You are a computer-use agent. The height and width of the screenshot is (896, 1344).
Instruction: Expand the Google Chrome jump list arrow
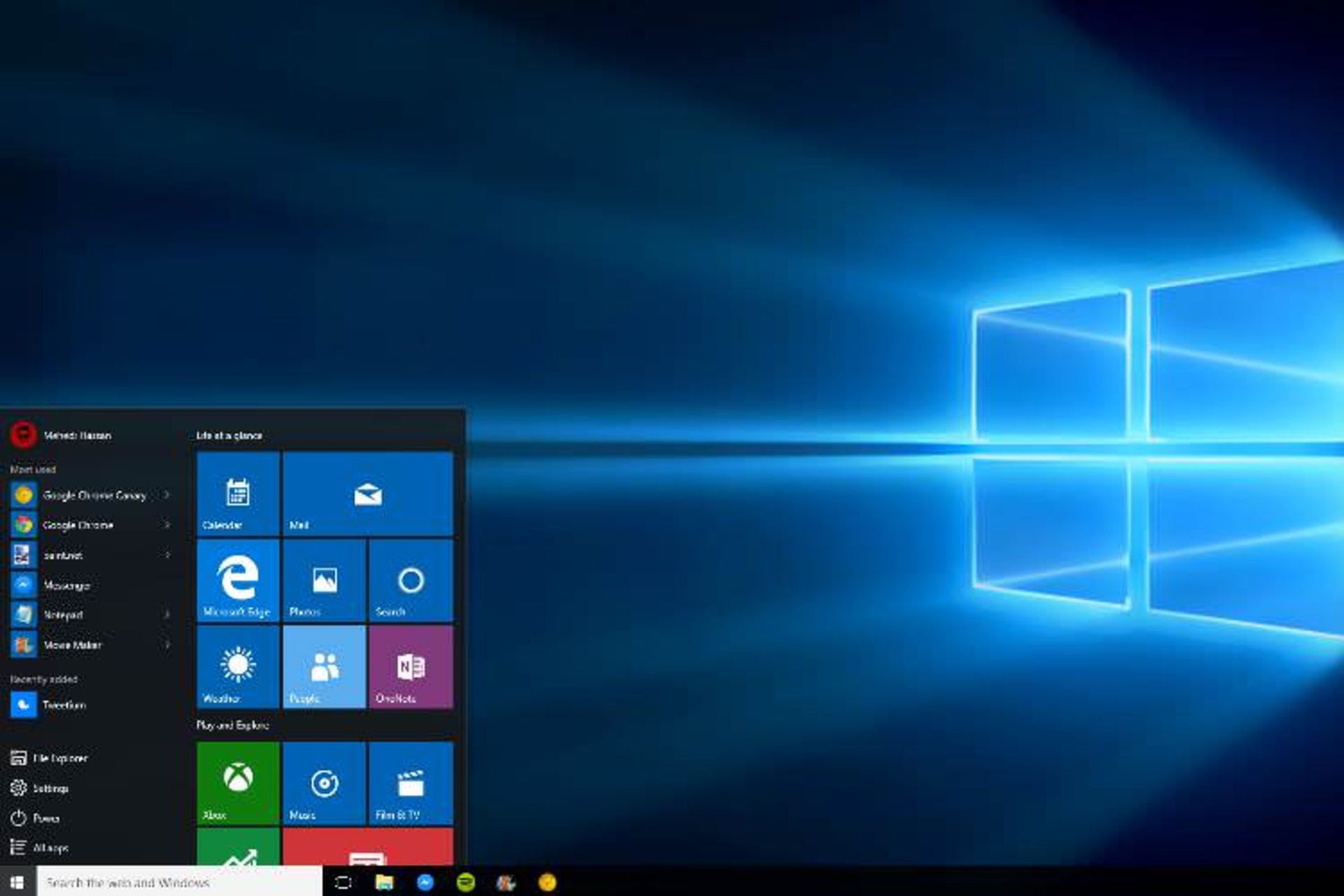(x=167, y=525)
